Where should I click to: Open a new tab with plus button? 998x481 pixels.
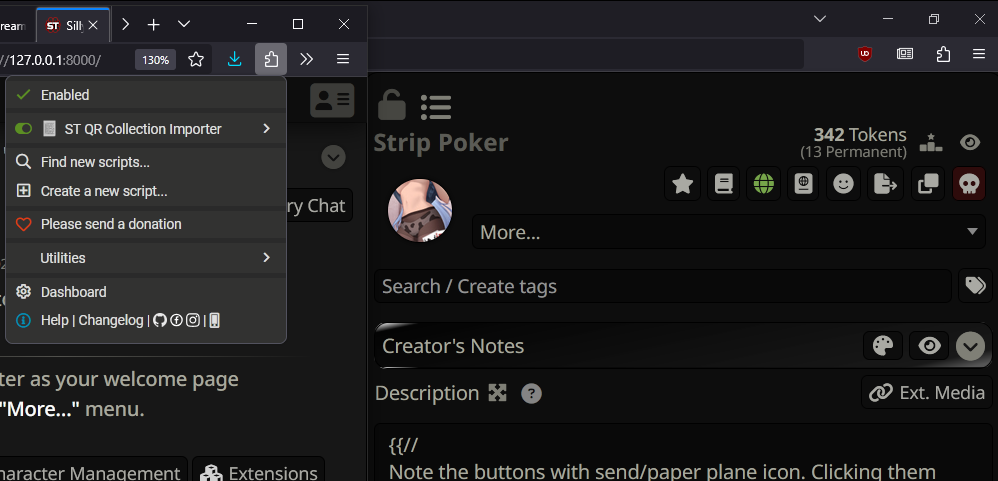tap(153, 25)
